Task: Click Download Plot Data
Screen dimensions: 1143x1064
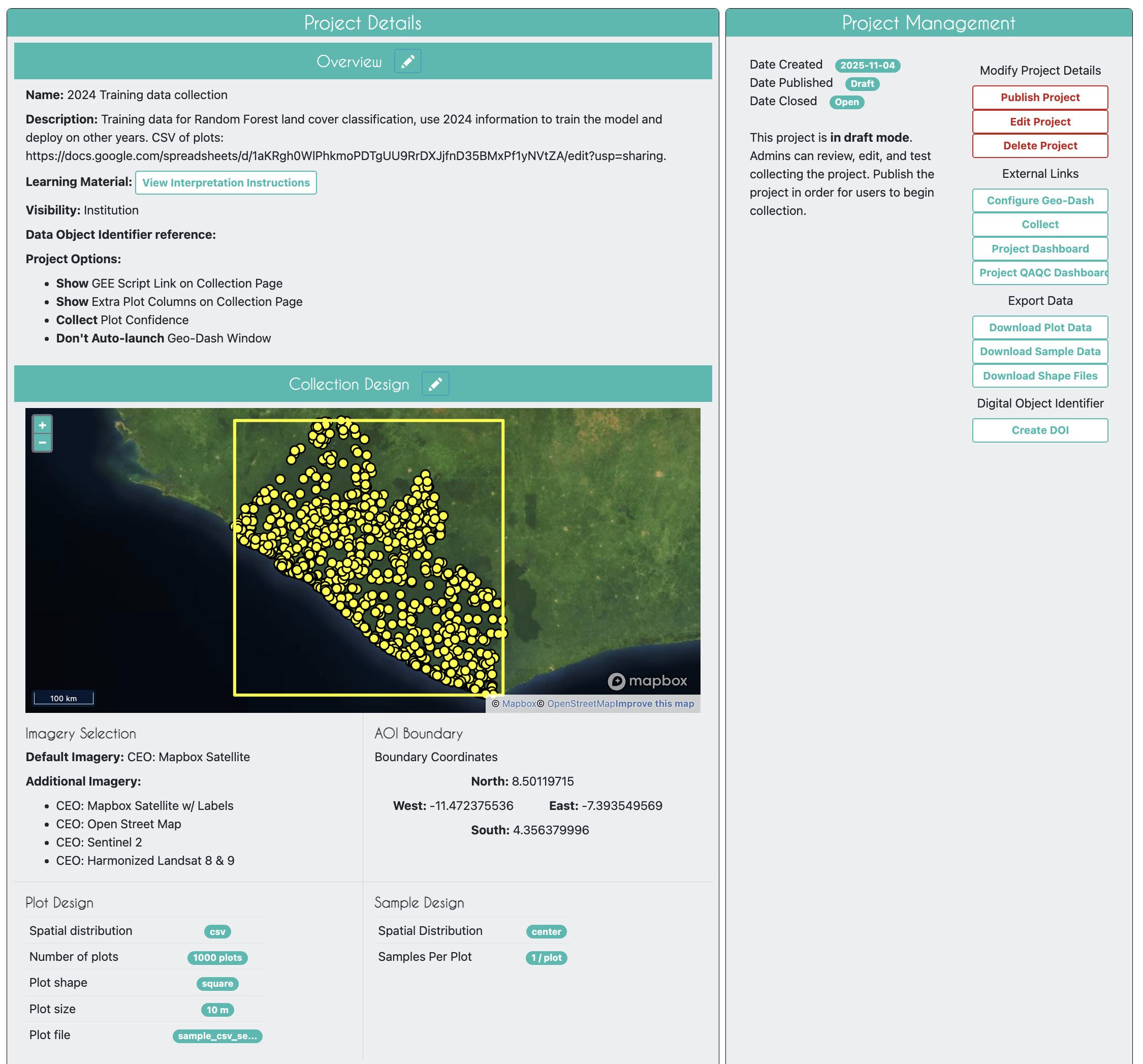Action: (1039, 328)
